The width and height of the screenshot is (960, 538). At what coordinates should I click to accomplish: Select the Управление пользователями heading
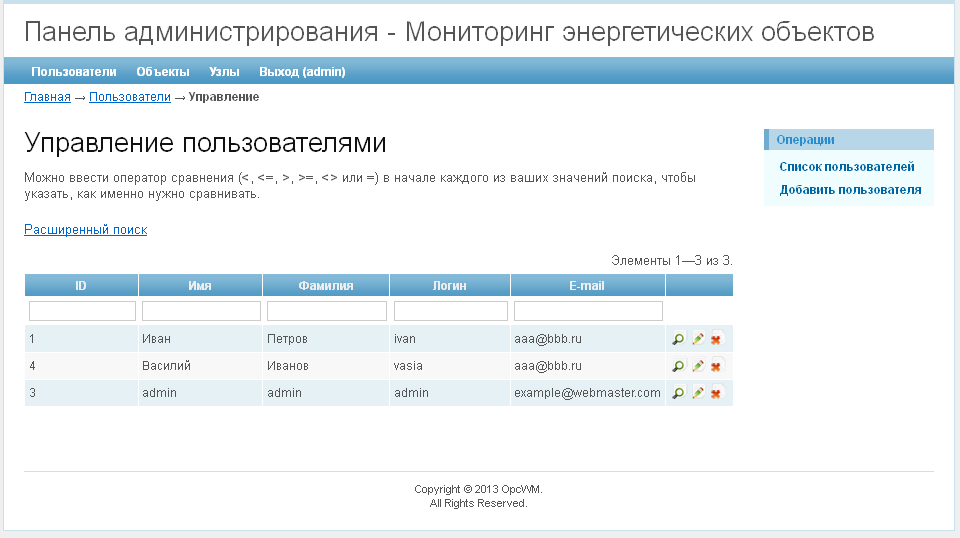tap(205, 143)
